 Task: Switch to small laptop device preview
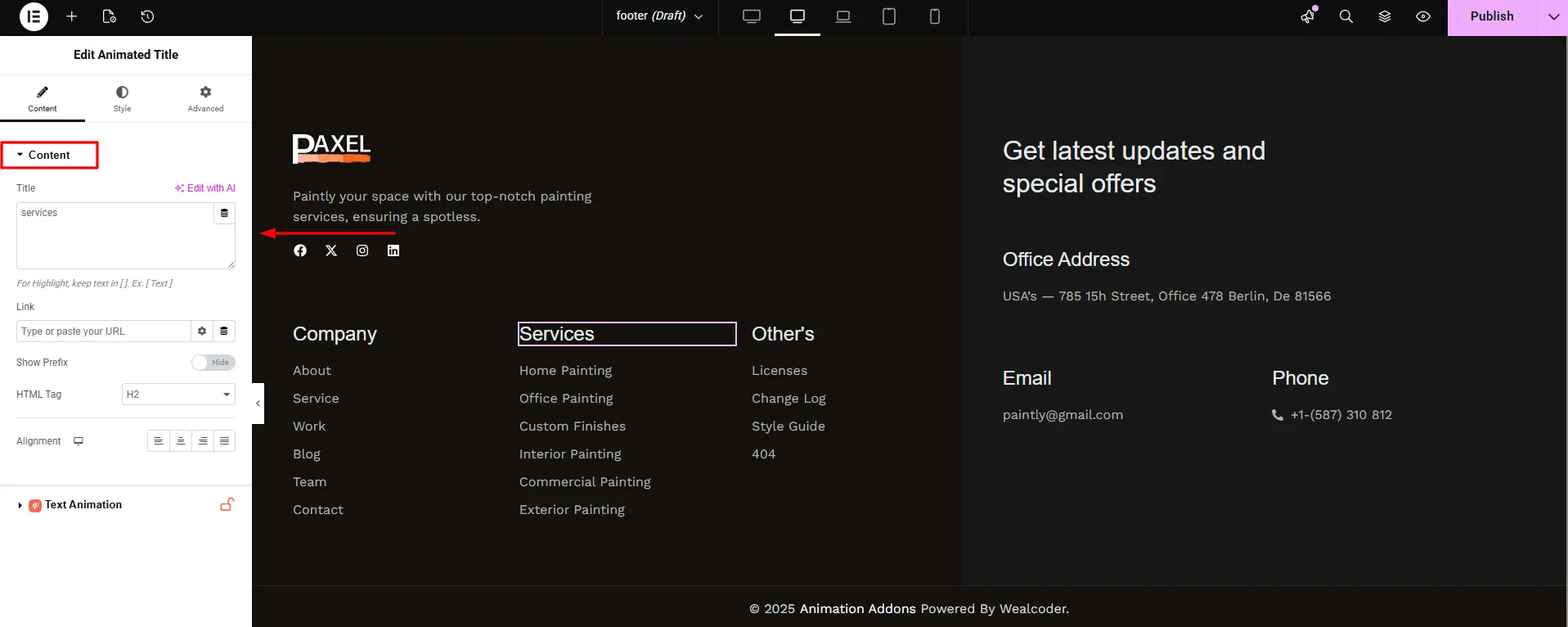[x=843, y=16]
